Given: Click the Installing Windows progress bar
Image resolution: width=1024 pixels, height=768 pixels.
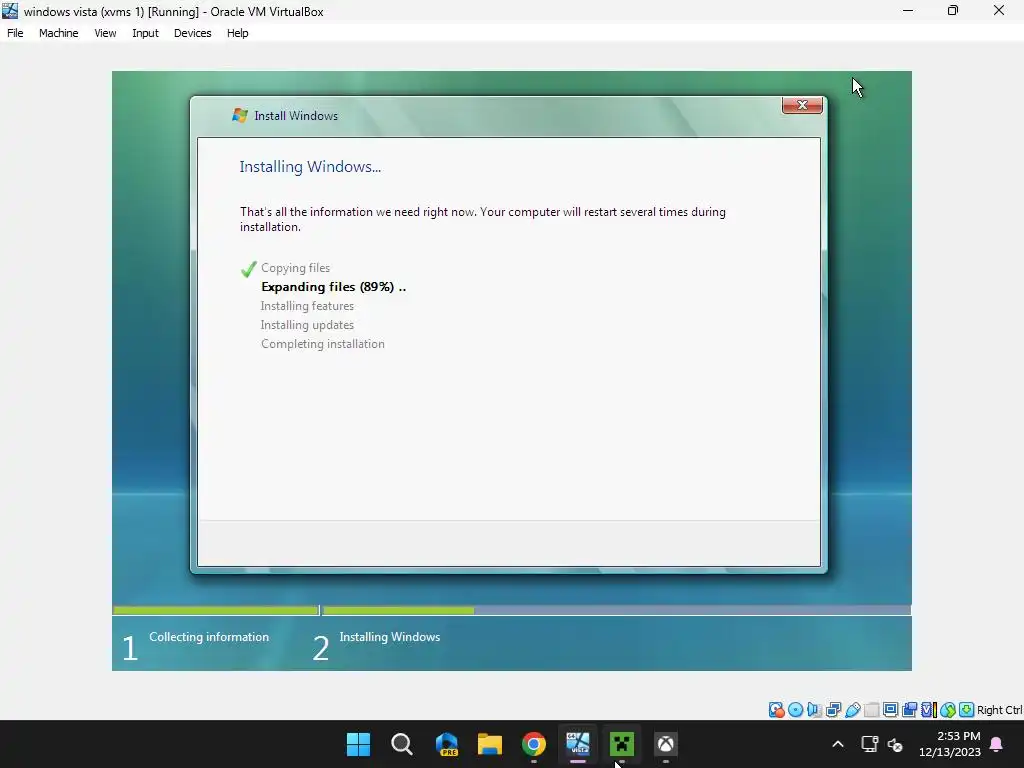Looking at the screenshot, I should coord(616,611).
